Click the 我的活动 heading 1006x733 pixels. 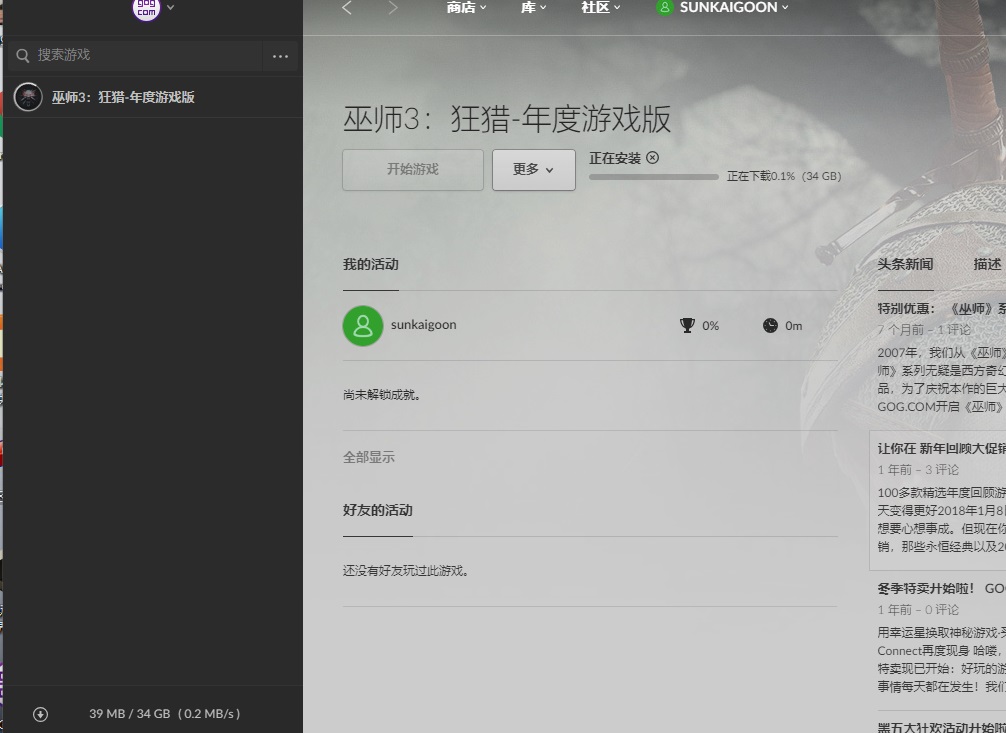[371, 264]
